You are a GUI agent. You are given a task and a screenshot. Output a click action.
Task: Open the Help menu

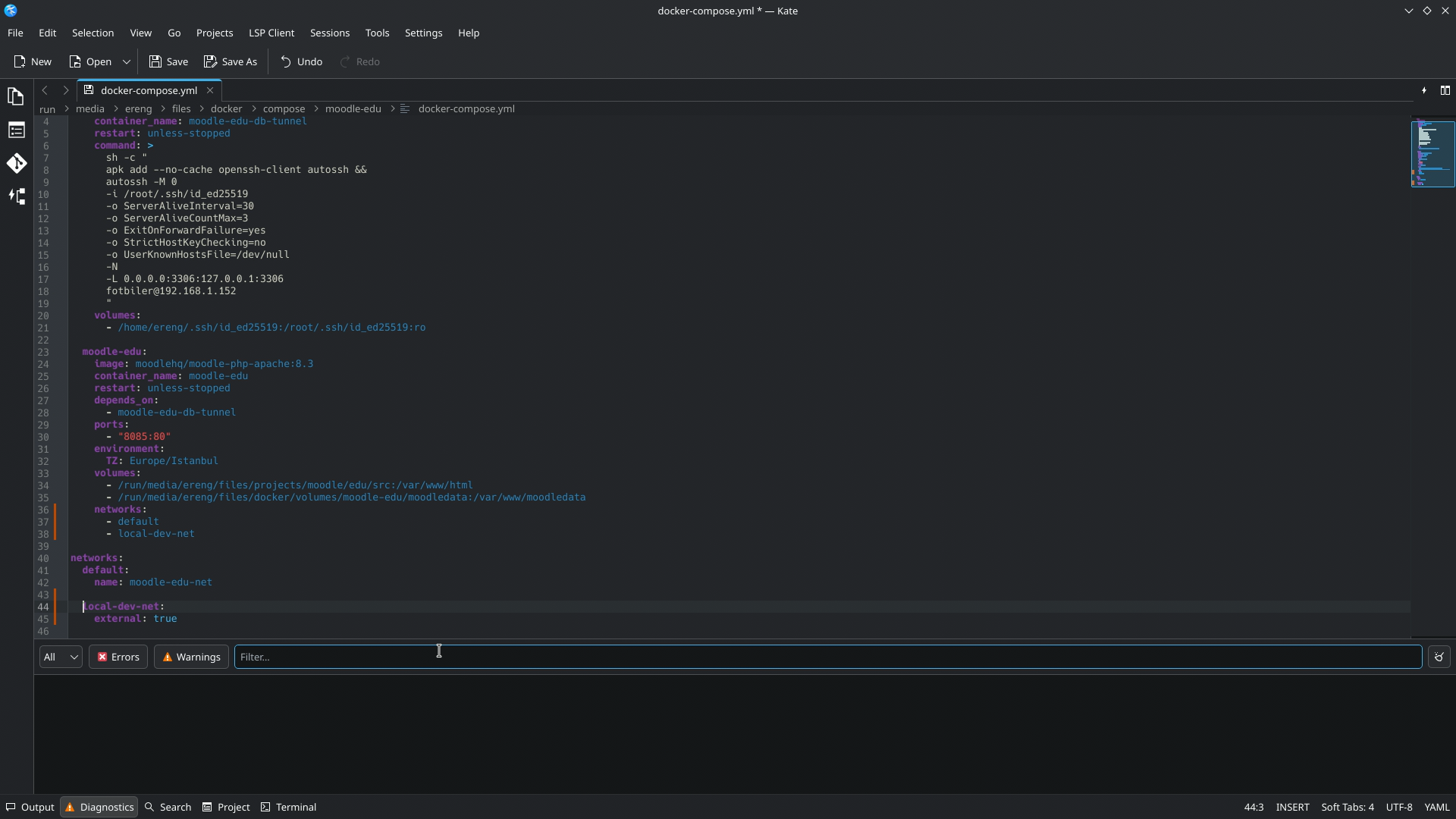[469, 33]
